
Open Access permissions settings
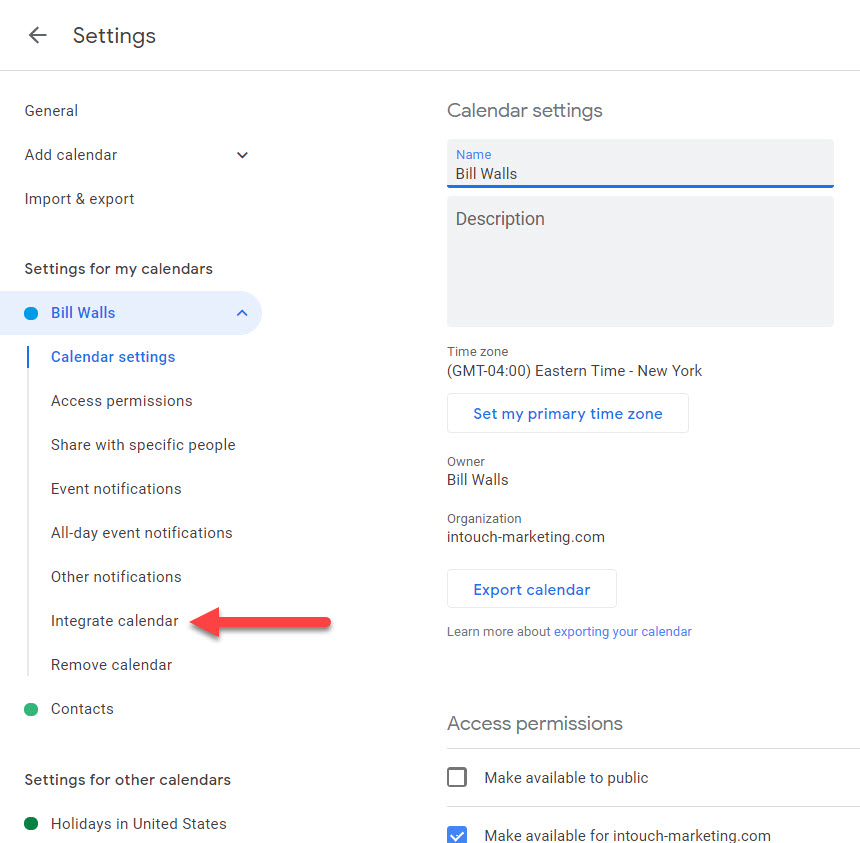coord(121,401)
